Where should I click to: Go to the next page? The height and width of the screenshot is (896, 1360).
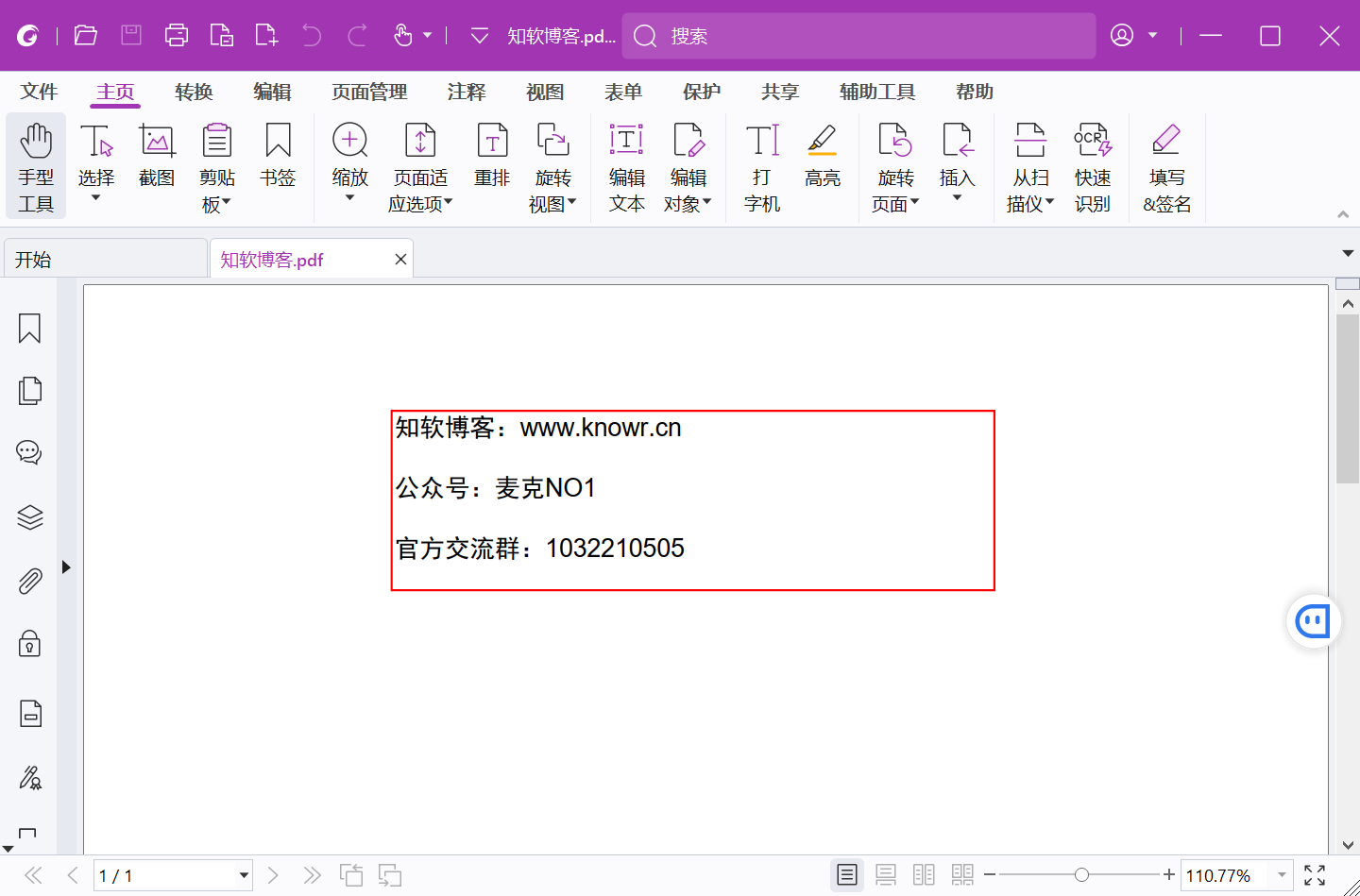click(273, 875)
